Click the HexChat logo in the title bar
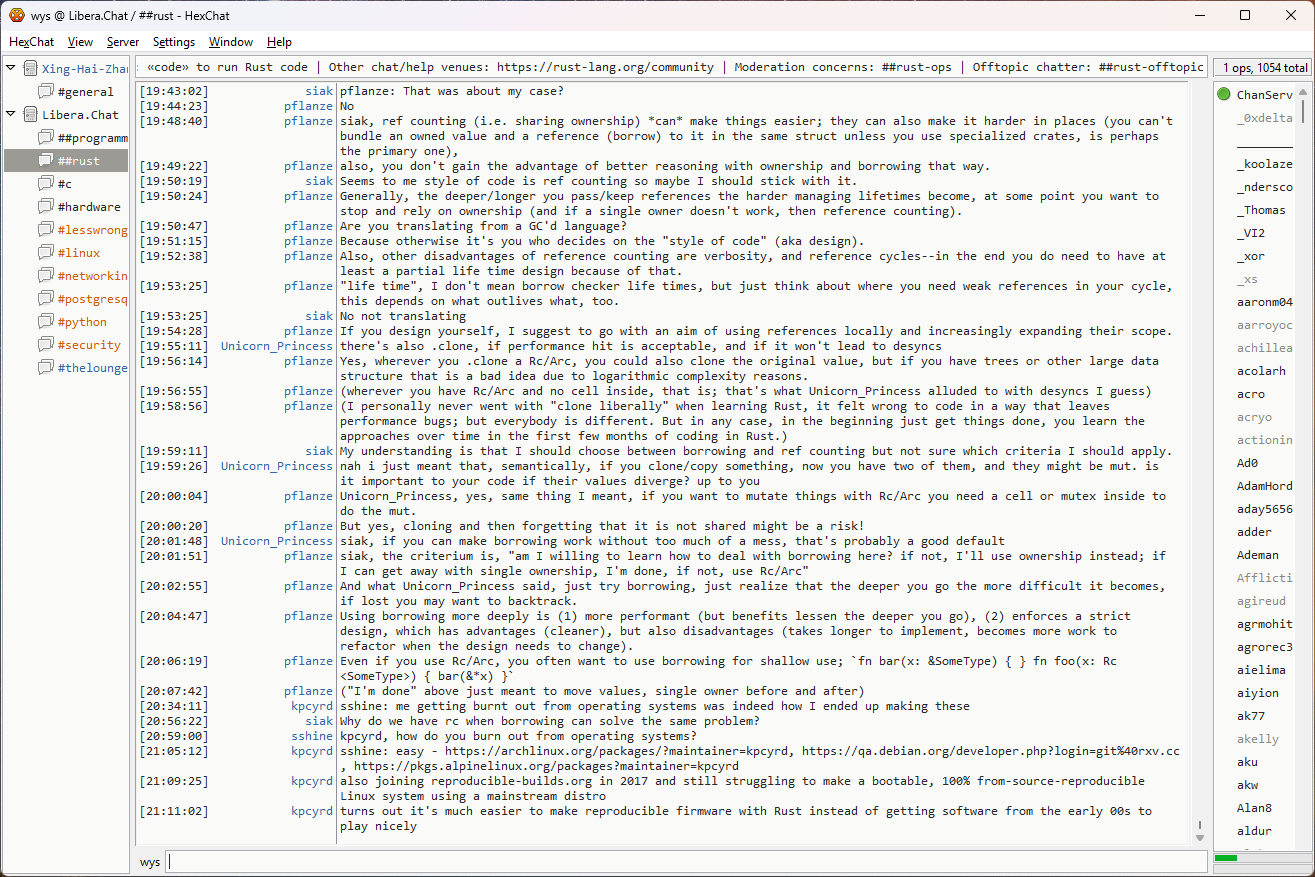 click(17, 15)
